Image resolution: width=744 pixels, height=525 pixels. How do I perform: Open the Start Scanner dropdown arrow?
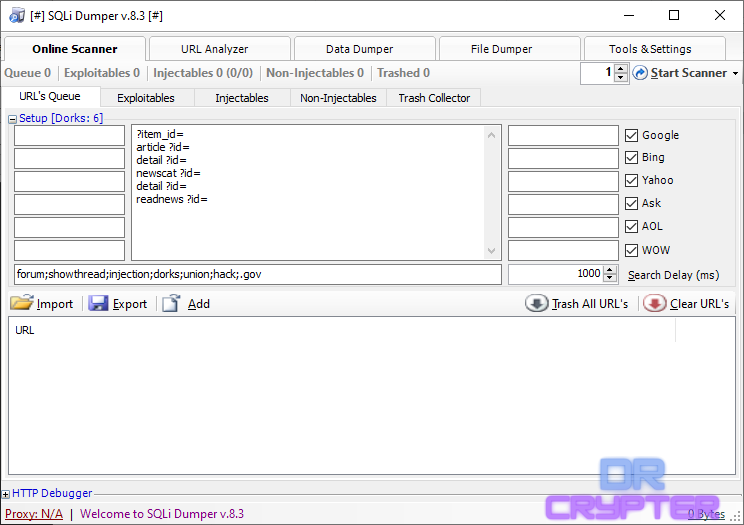pos(735,74)
